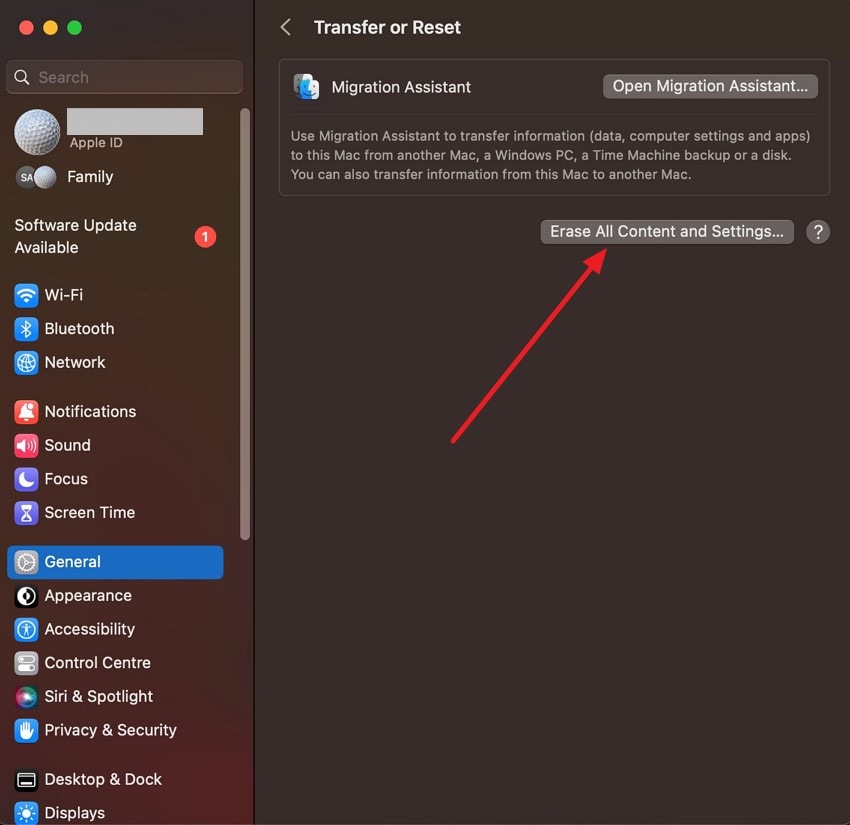Open Accessibility settings

tap(115, 629)
